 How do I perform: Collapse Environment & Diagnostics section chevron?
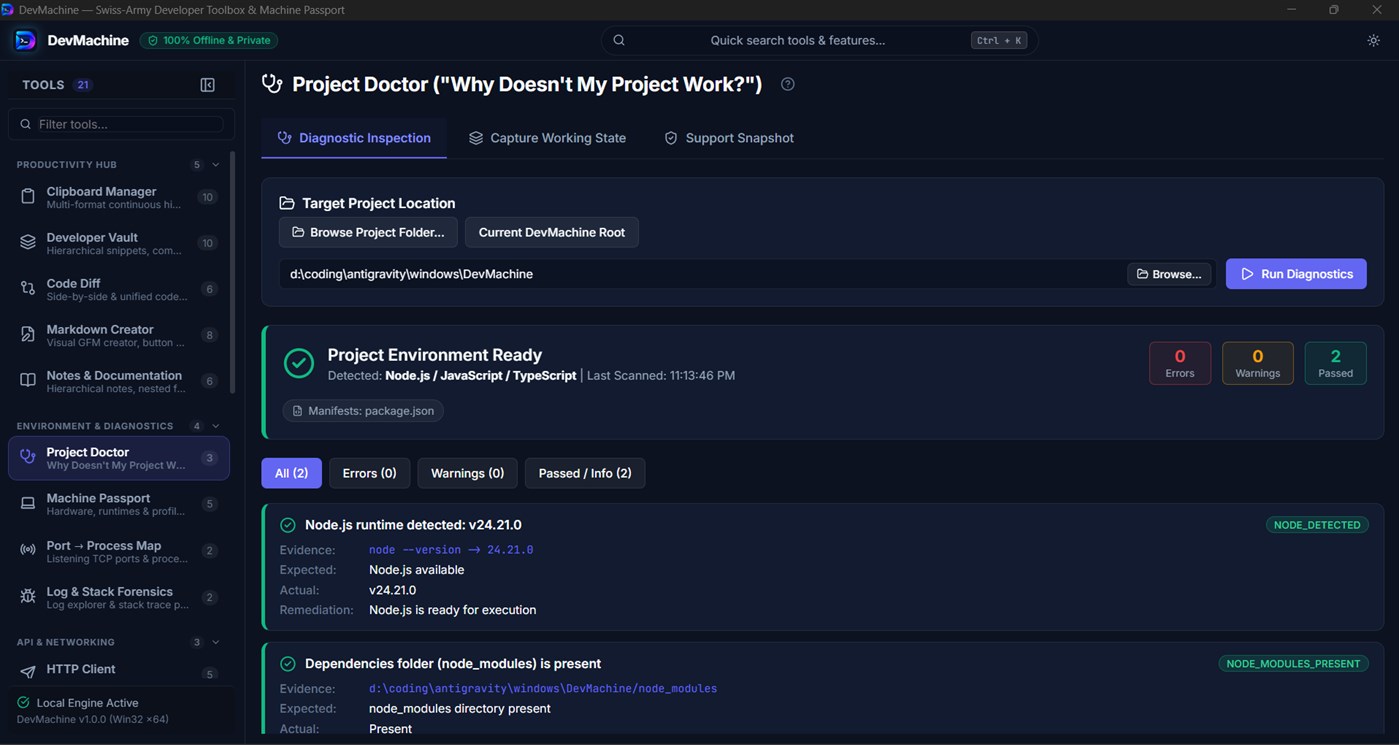point(215,426)
